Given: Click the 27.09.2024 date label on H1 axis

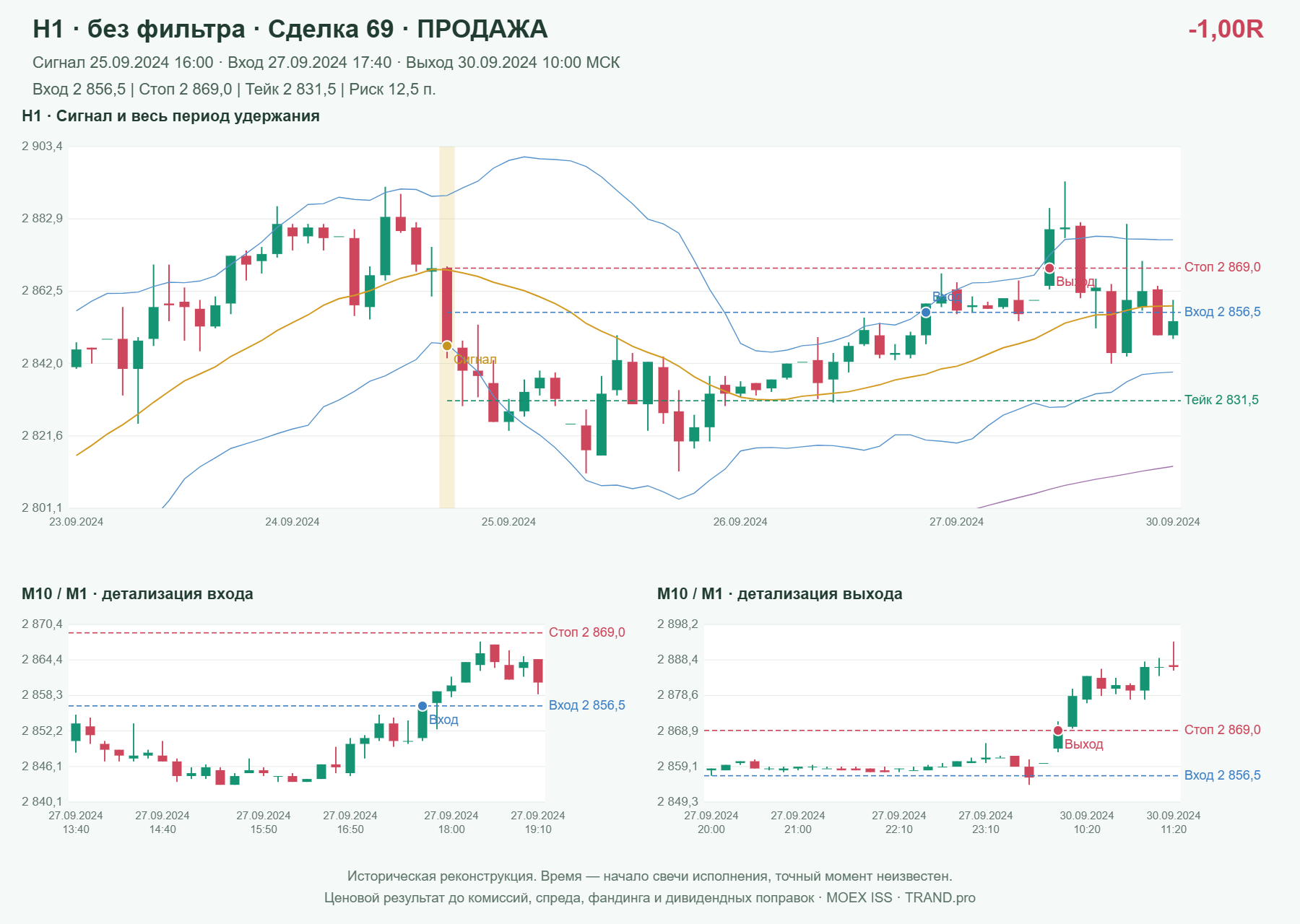Looking at the screenshot, I should click(x=956, y=522).
